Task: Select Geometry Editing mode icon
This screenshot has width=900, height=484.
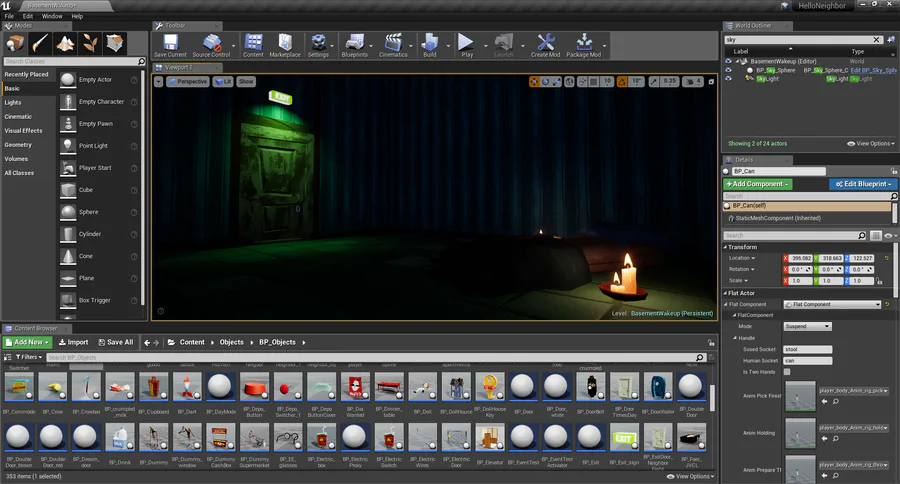Action: point(114,43)
